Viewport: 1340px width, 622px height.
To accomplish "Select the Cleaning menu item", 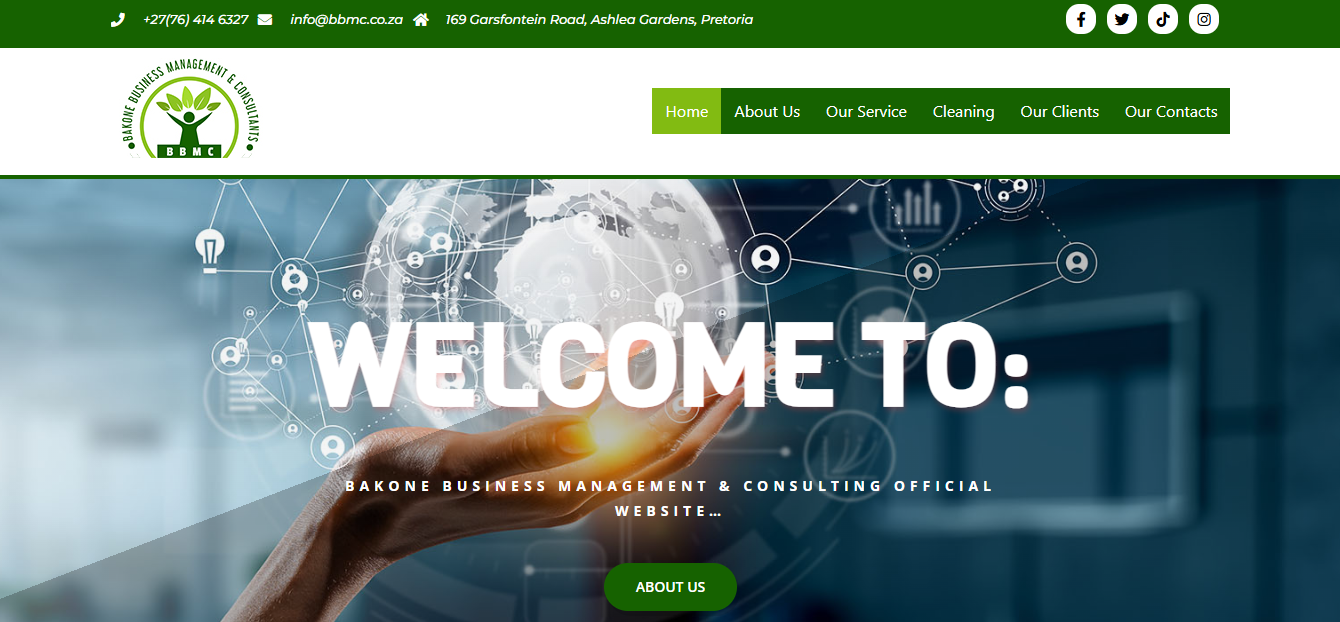I will 963,111.
